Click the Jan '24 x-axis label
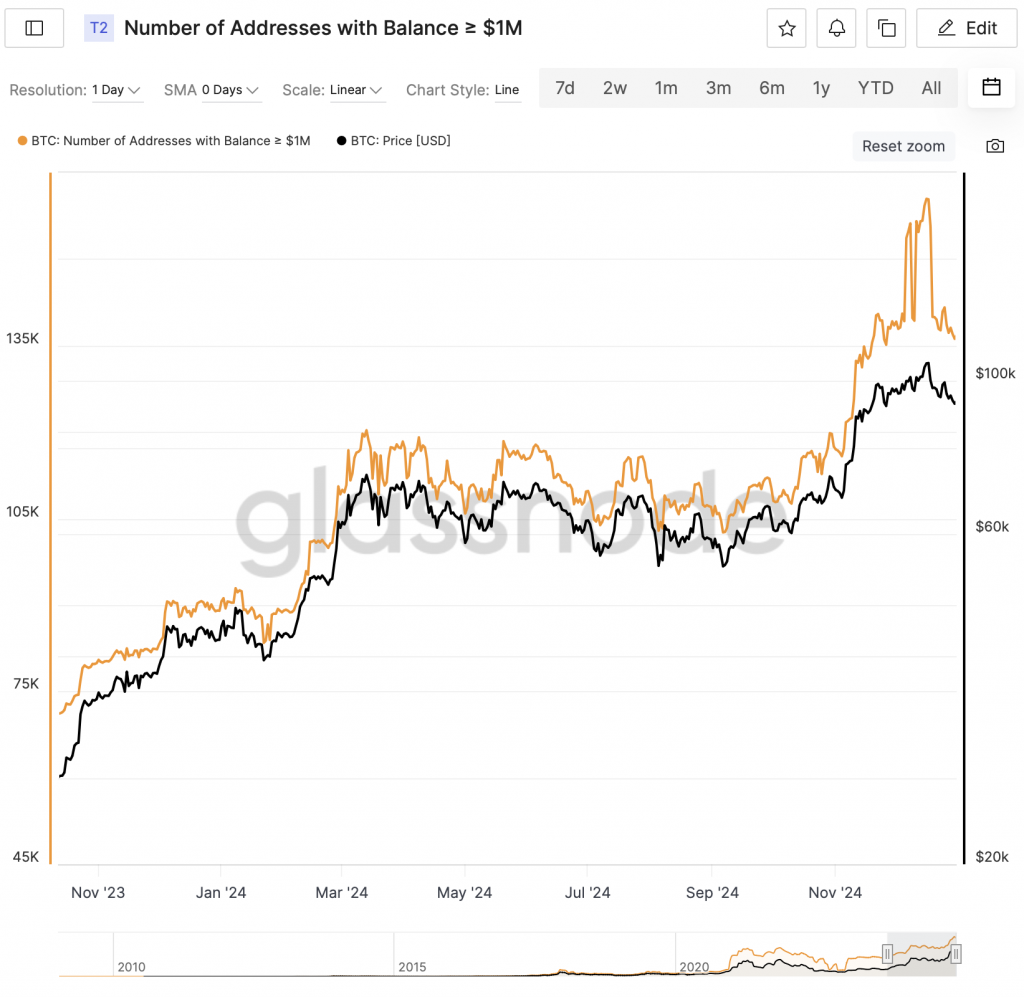This screenshot has height=997, width=1024. (x=221, y=893)
